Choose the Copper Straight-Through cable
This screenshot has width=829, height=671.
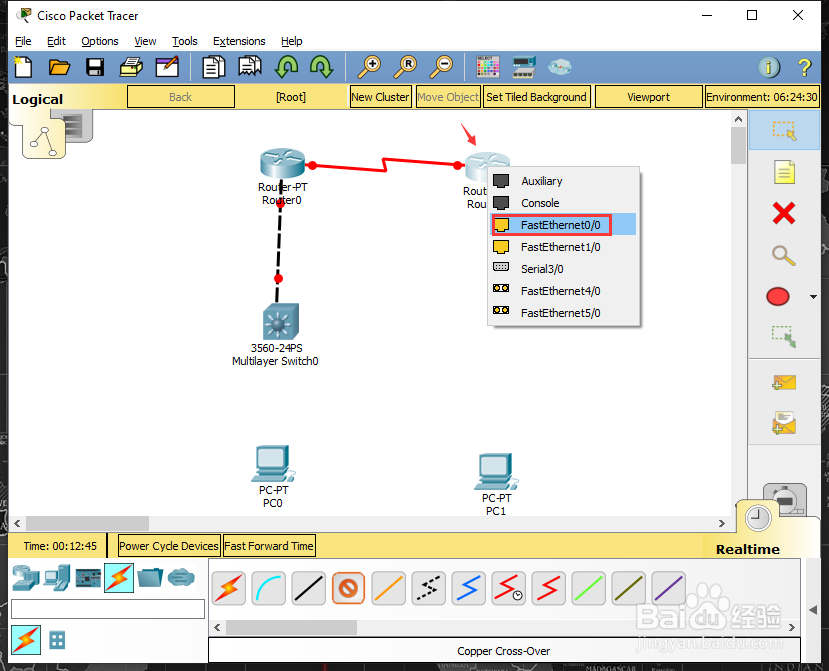coord(308,588)
